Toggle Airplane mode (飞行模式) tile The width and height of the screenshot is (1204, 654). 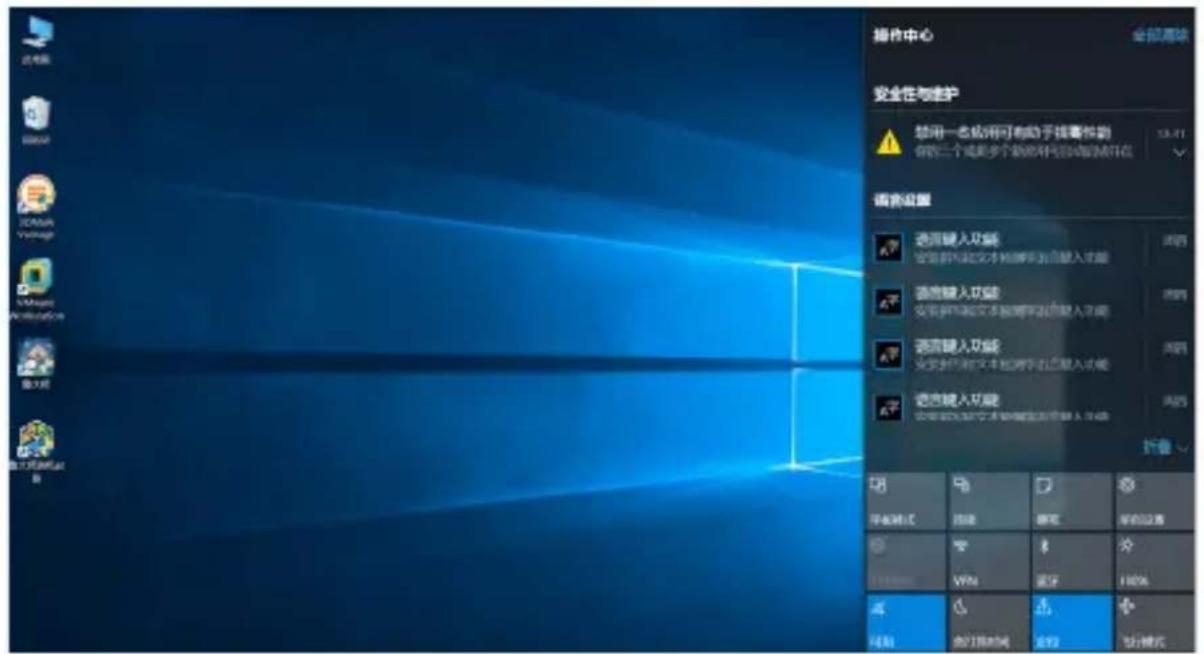(x=1155, y=622)
